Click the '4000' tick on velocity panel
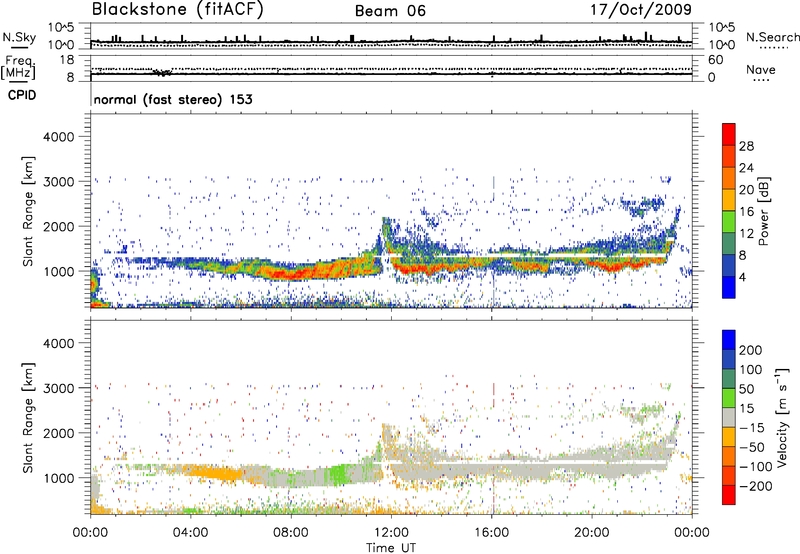This screenshot has width=800, height=554. pos(59,343)
